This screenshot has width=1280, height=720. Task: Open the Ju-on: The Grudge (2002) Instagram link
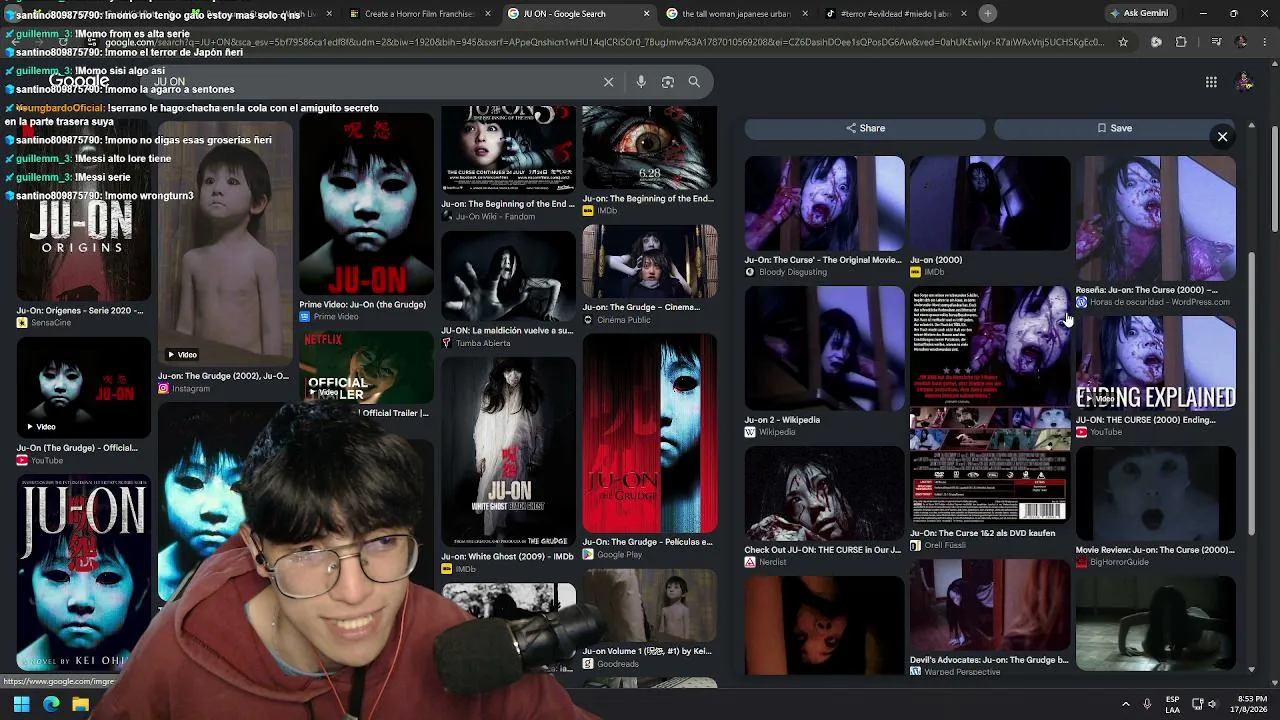click(x=223, y=376)
